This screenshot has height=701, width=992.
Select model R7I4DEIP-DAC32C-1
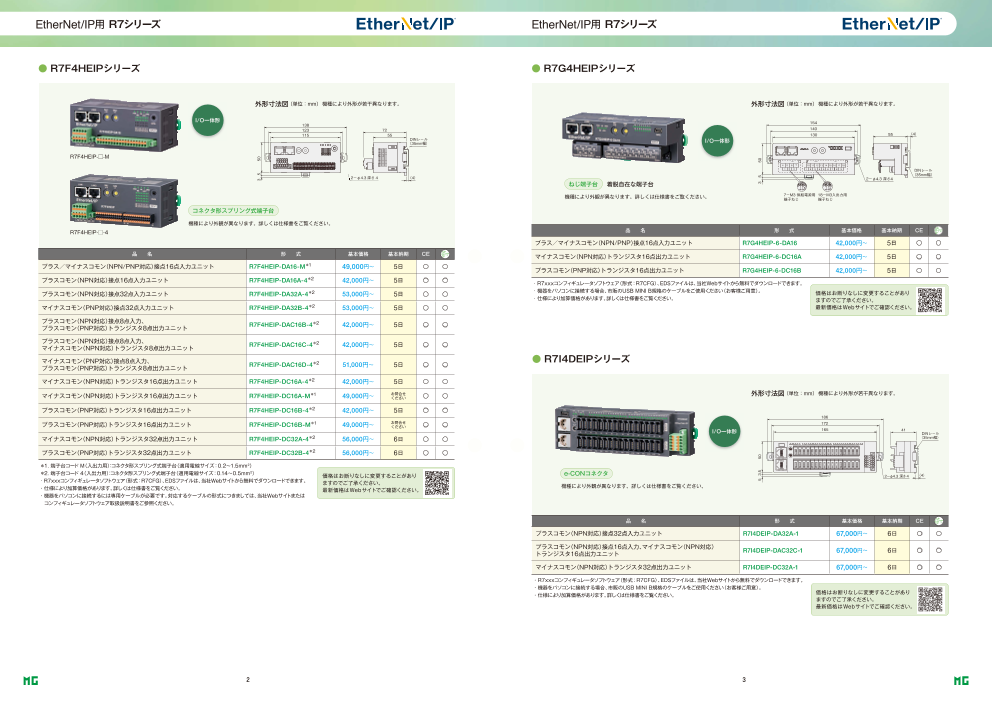pyautogui.click(x=772, y=550)
